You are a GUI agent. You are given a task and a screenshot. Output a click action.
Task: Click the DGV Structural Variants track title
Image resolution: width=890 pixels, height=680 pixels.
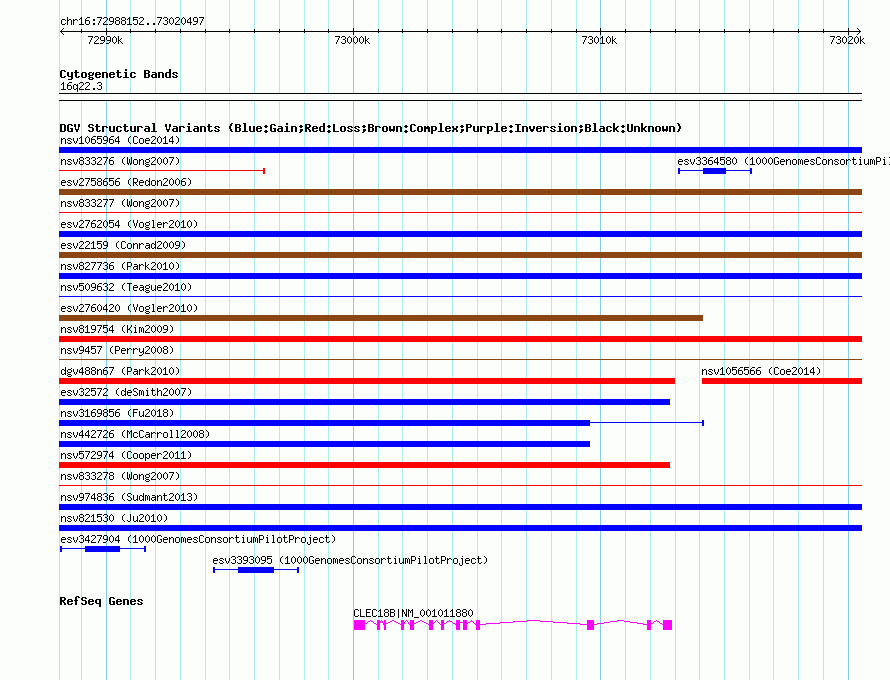(370, 128)
